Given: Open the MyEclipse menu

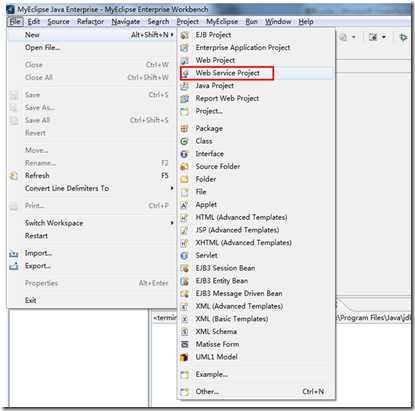Looking at the screenshot, I should 222,22.
